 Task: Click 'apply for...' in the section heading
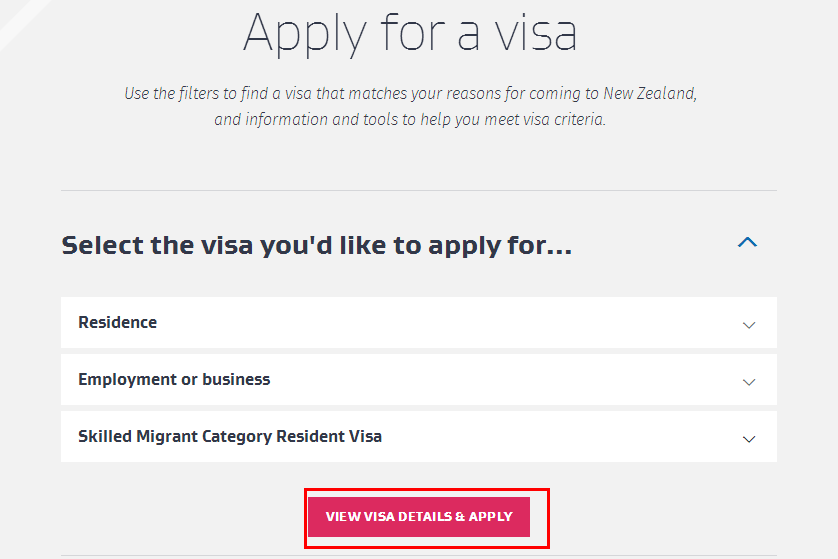pos(500,246)
